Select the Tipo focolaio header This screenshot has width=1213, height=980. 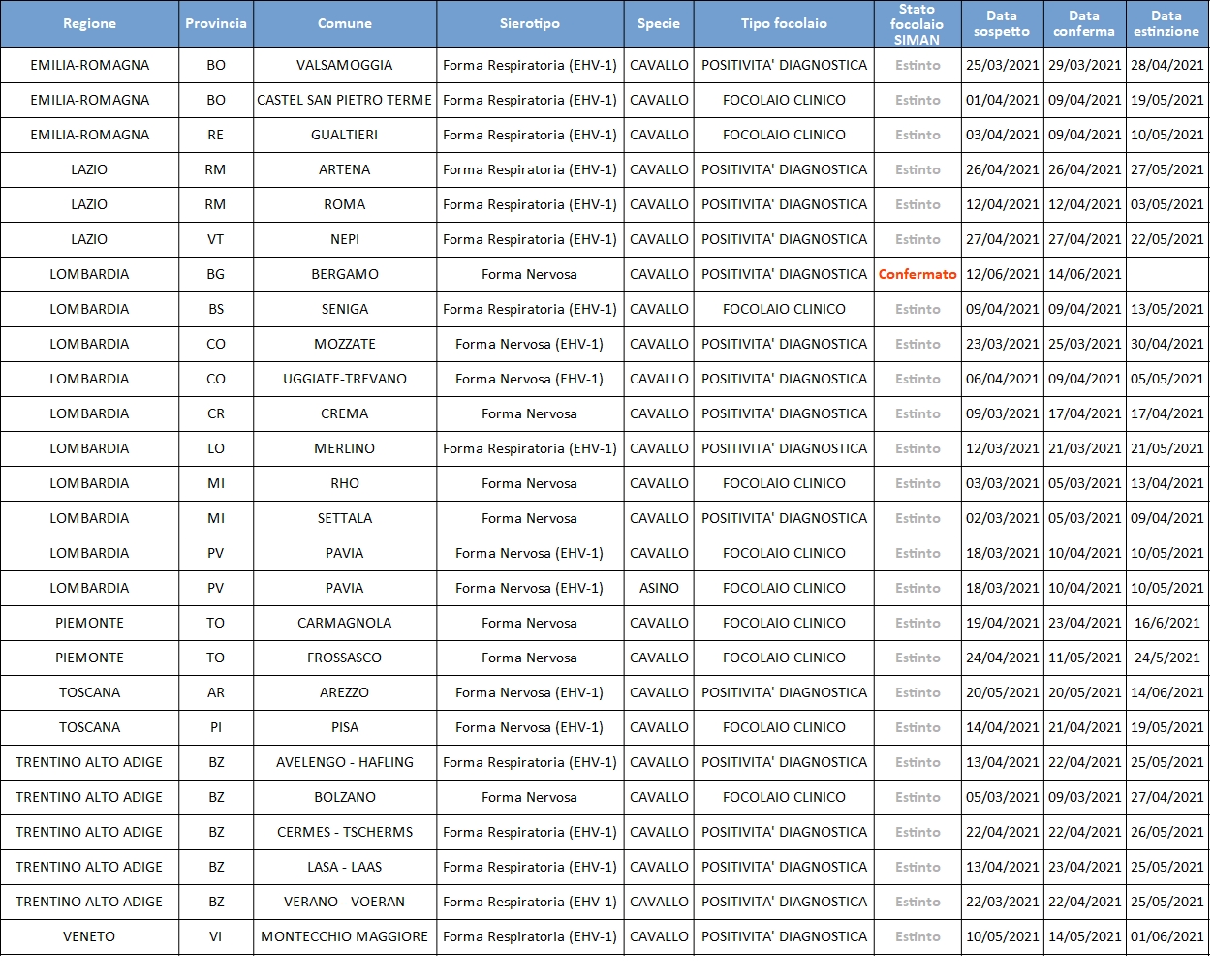tap(784, 24)
